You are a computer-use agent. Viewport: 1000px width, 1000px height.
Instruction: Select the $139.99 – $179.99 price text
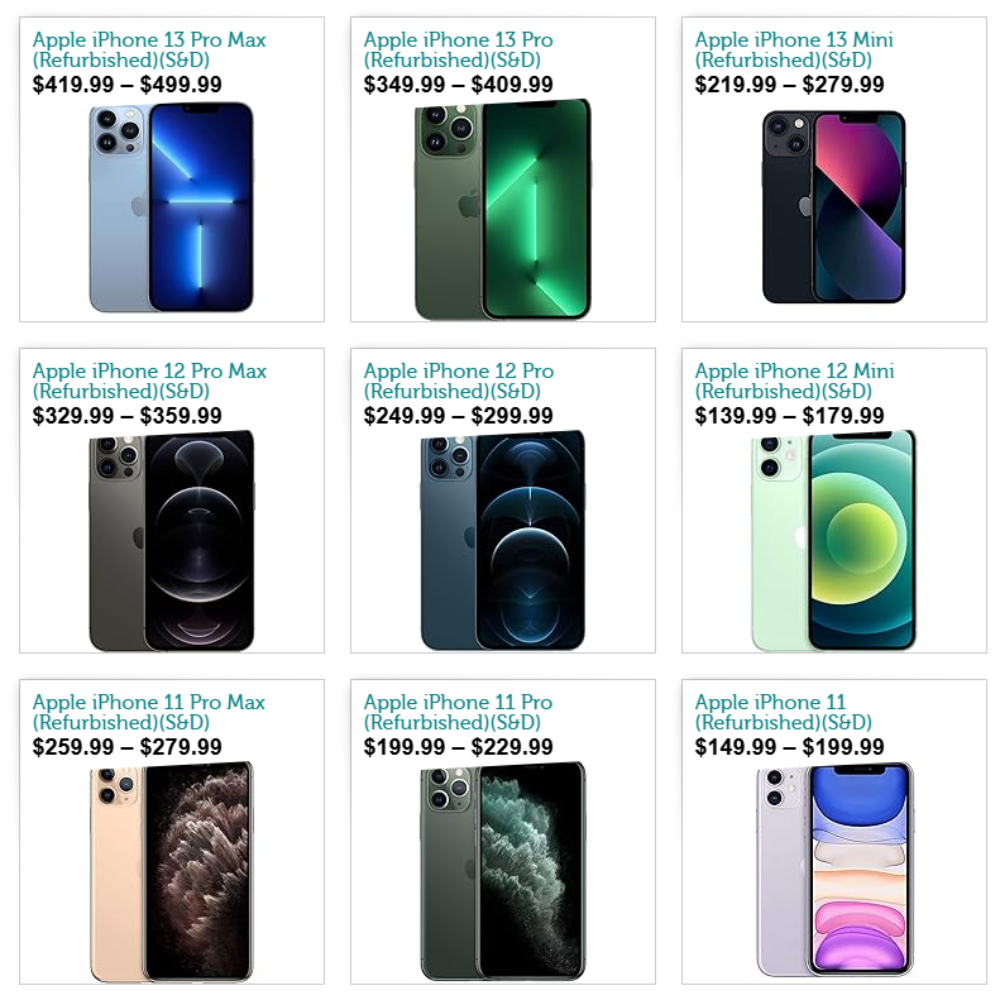pos(789,416)
